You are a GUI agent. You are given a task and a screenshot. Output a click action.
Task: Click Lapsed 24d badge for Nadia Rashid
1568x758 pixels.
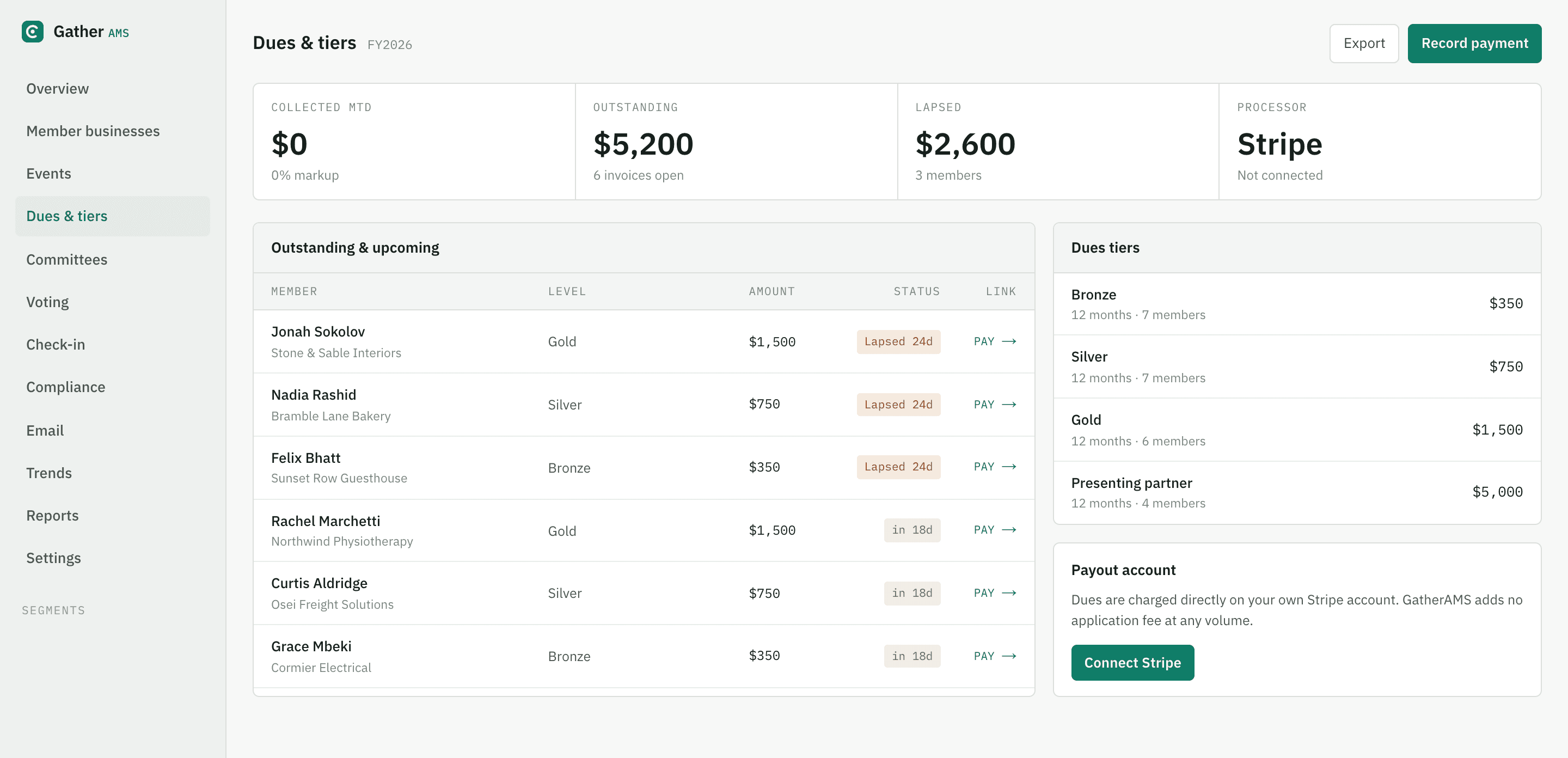pyautogui.click(x=898, y=405)
